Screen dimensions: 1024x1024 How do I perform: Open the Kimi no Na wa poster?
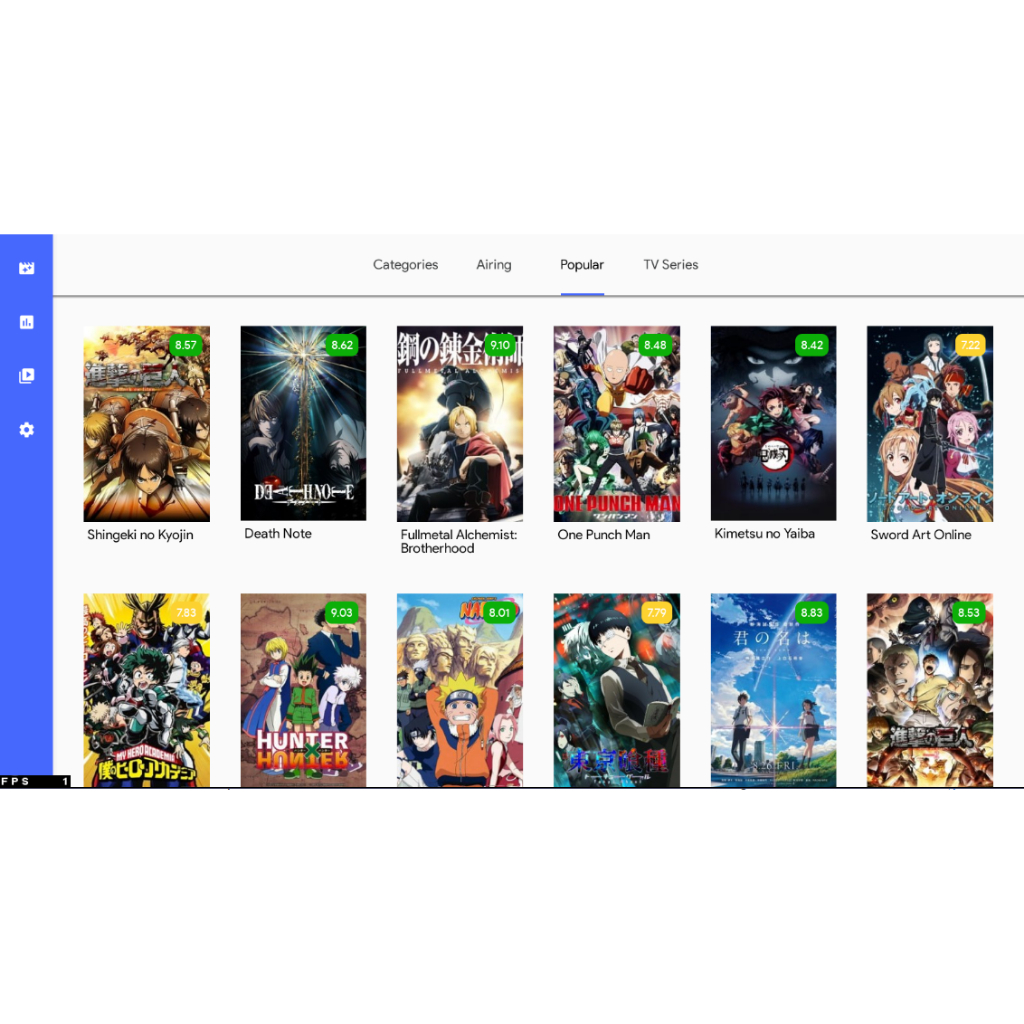(773, 690)
